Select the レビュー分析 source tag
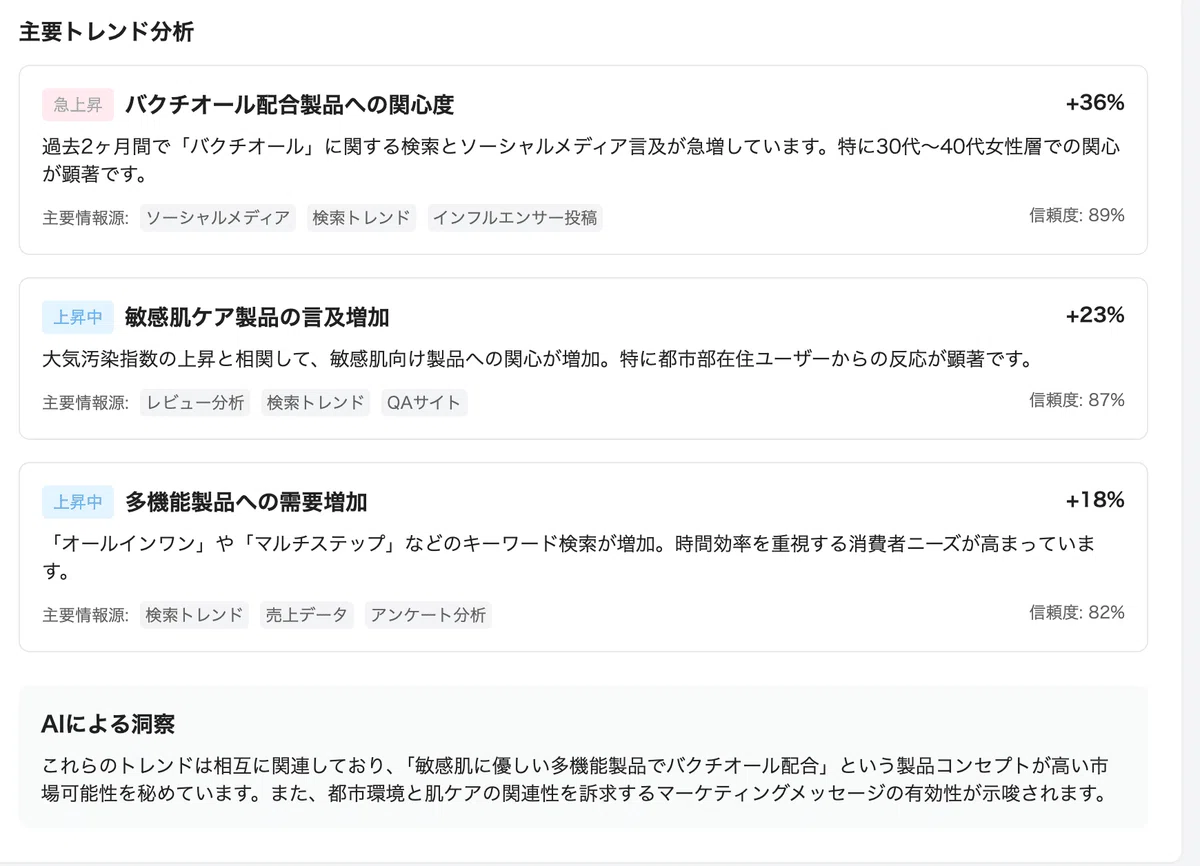 pyautogui.click(x=195, y=403)
